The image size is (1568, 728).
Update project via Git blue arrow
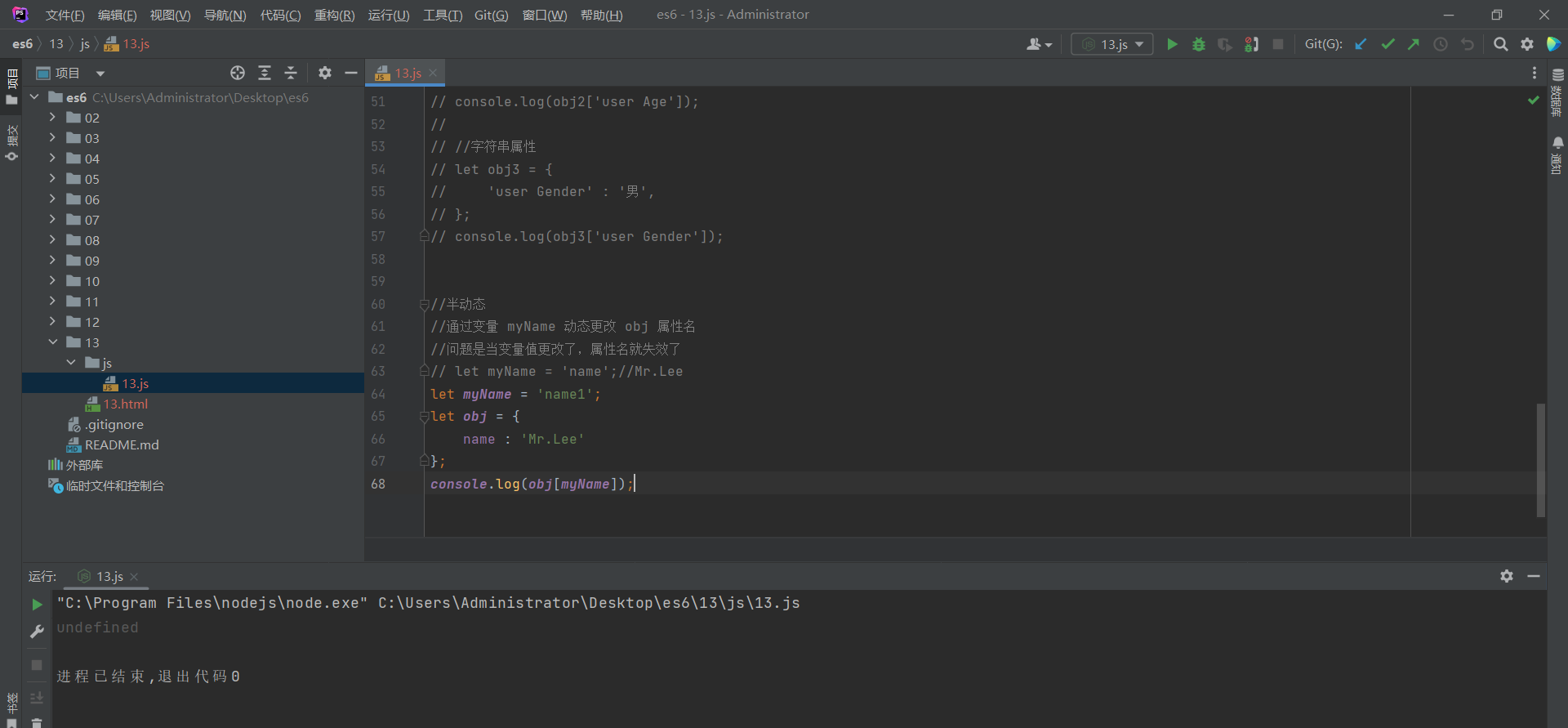tap(1361, 44)
